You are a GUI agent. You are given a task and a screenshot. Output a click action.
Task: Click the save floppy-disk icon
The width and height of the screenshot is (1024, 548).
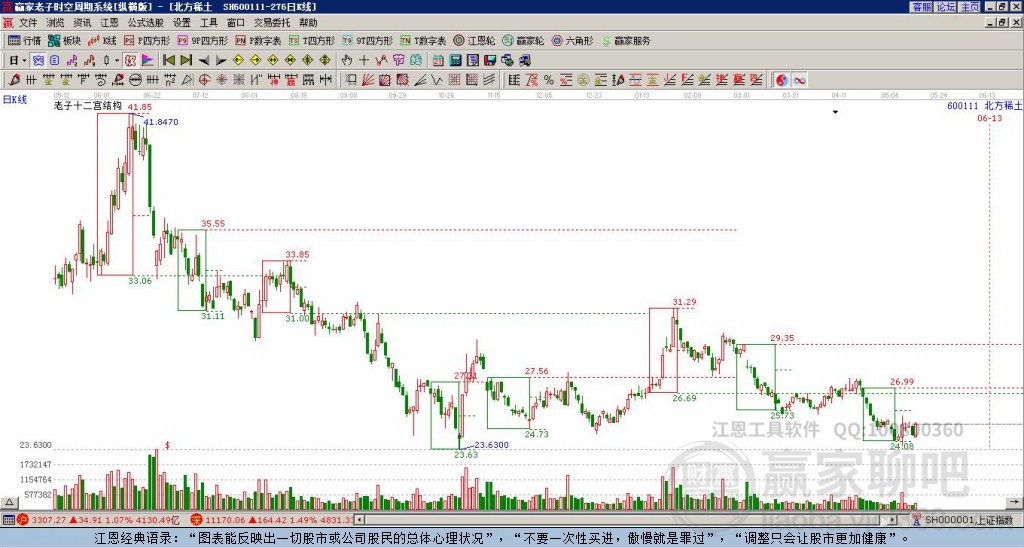[x=490, y=61]
